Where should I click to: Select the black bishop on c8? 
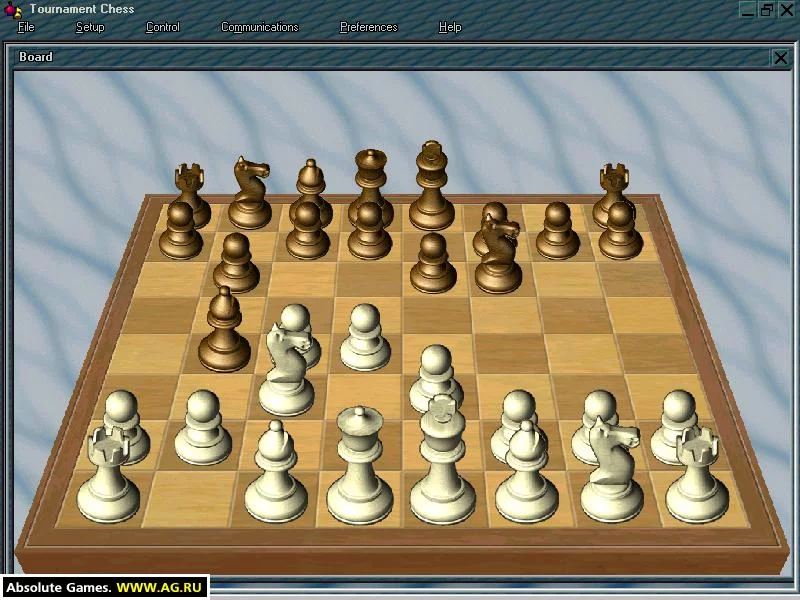(x=310, y=181)
